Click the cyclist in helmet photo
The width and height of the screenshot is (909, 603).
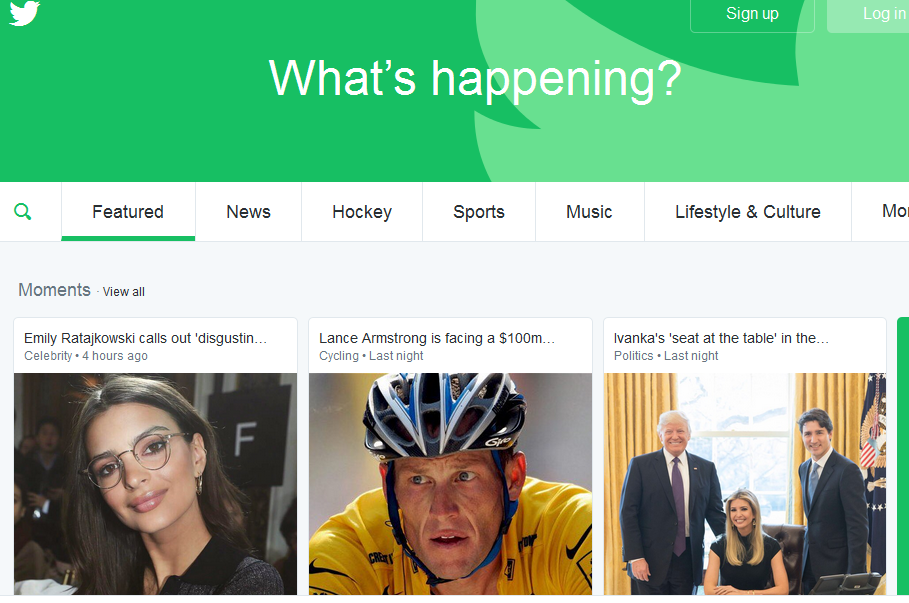pyautogui.click(x=450, y=484)
